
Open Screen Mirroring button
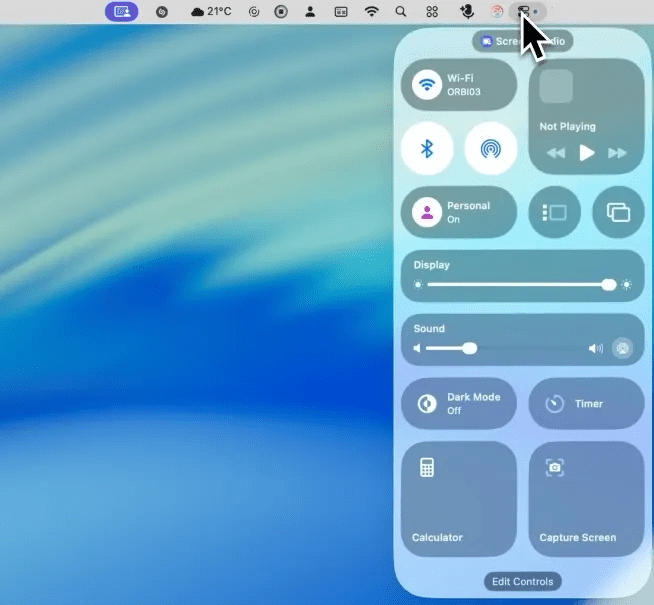618,212
